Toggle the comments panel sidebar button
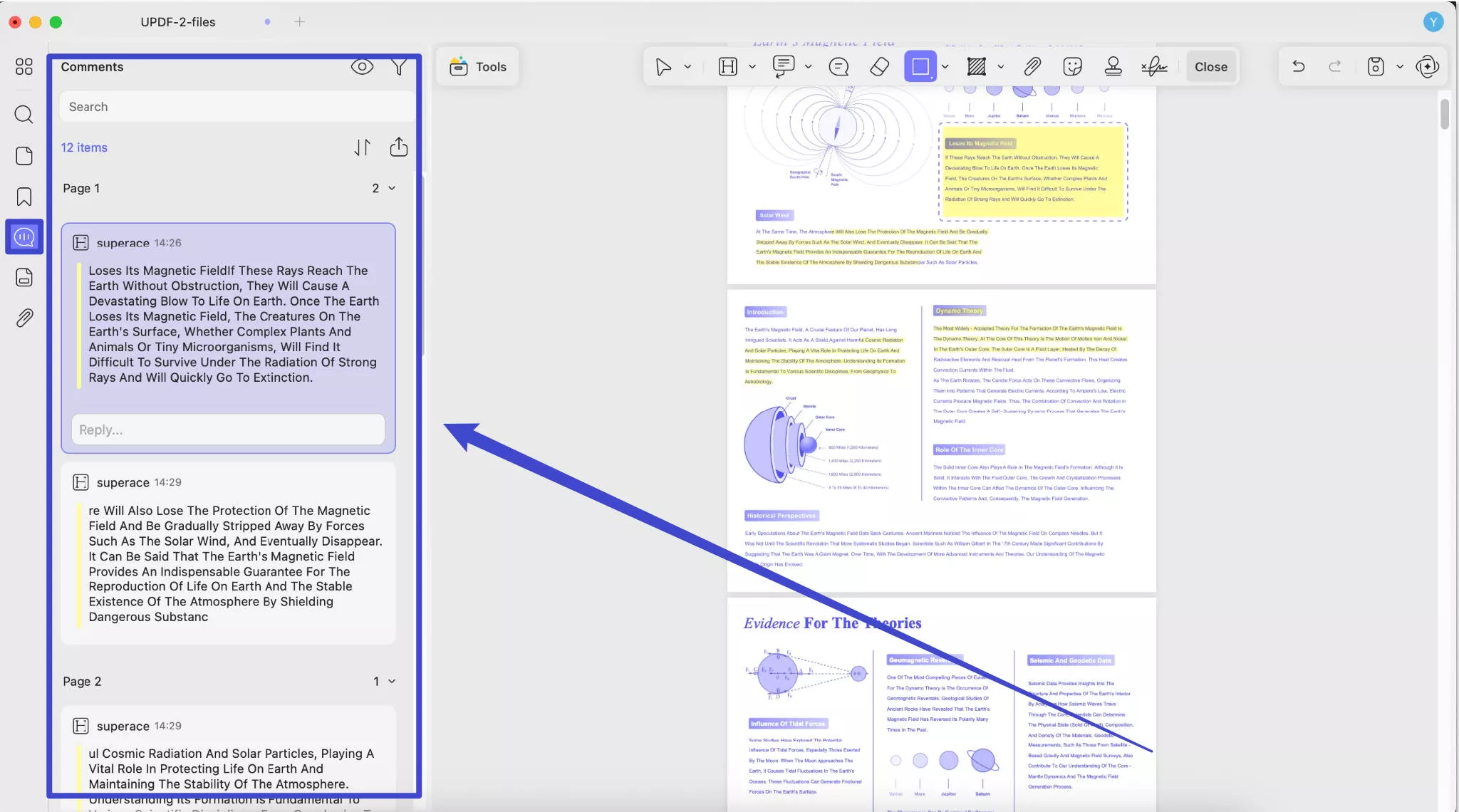This screenshot has height=812, width=1459. tap(24, 236)
